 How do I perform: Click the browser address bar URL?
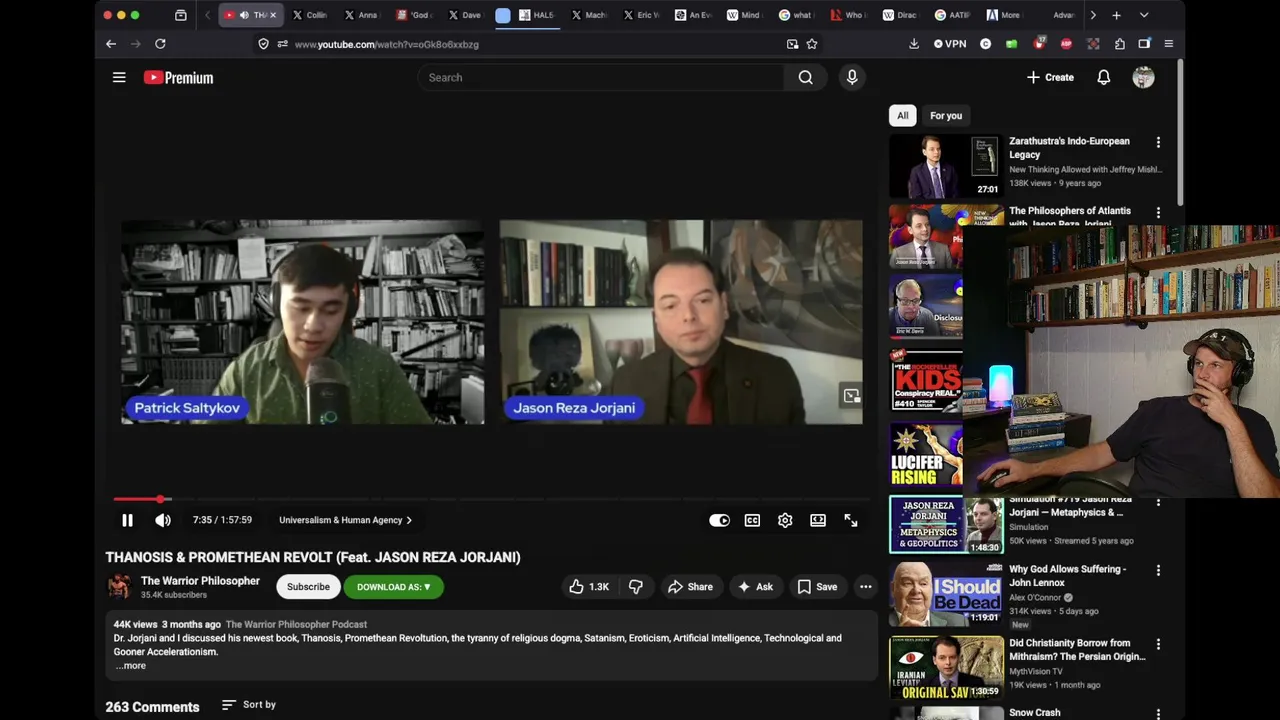coord(387,44)
